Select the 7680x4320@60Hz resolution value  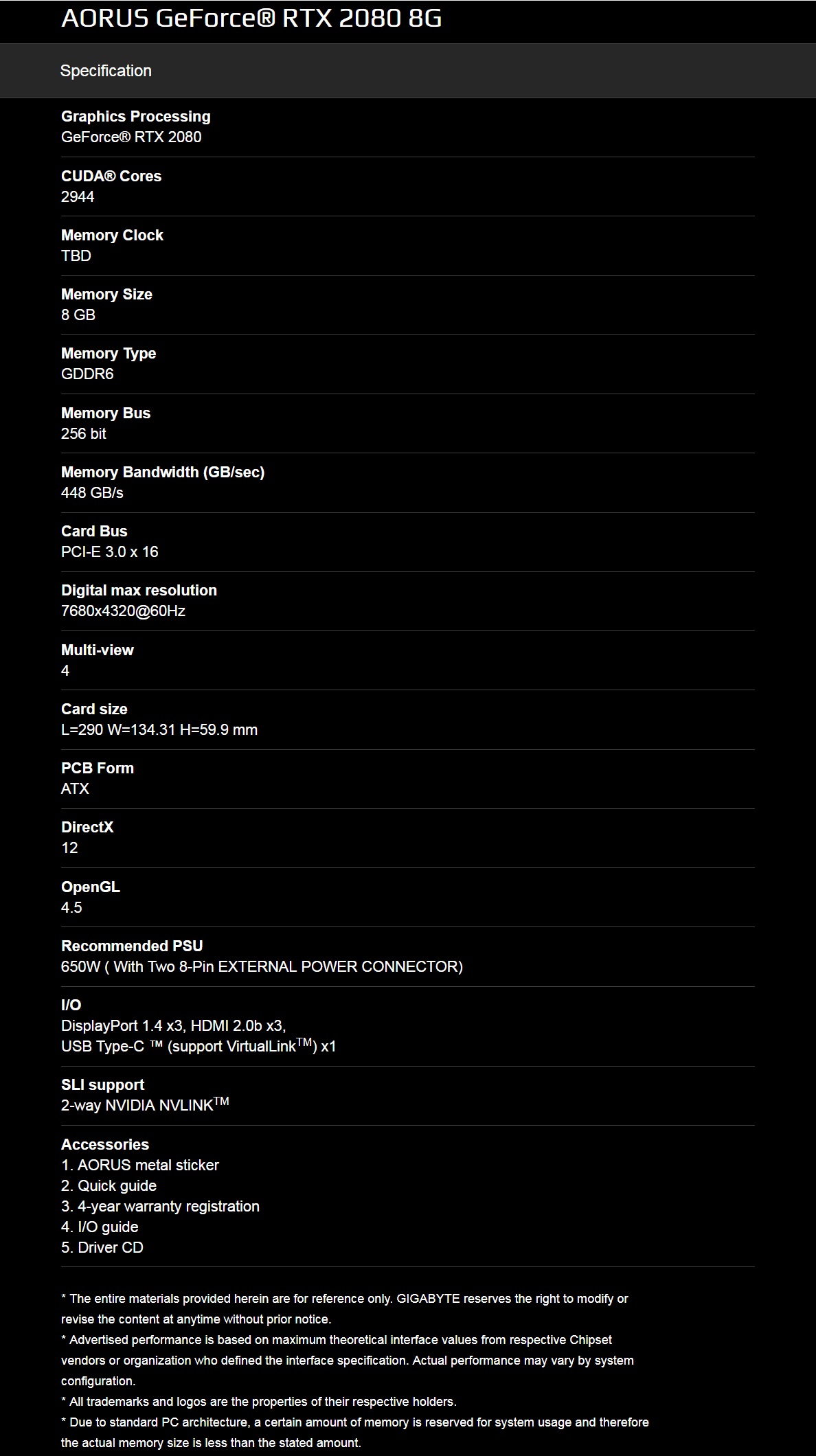coord(124,611)
